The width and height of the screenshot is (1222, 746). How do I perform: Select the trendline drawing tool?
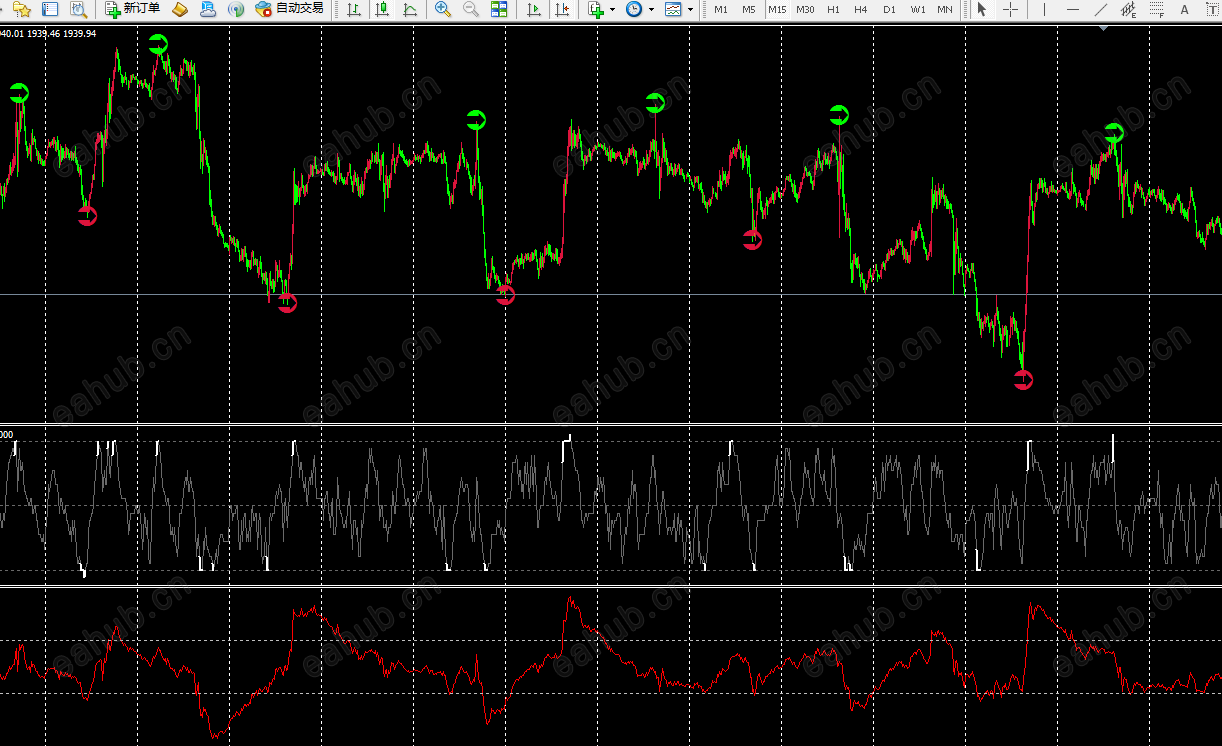[1101, 9]
